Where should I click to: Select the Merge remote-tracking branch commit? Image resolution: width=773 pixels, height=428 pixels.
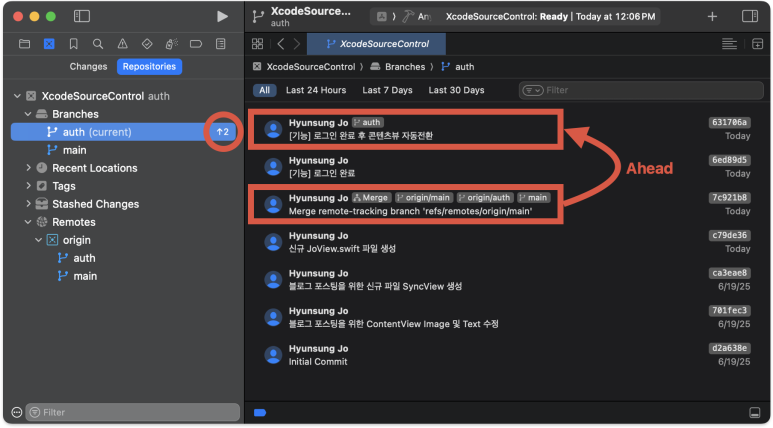coord(508,204)
